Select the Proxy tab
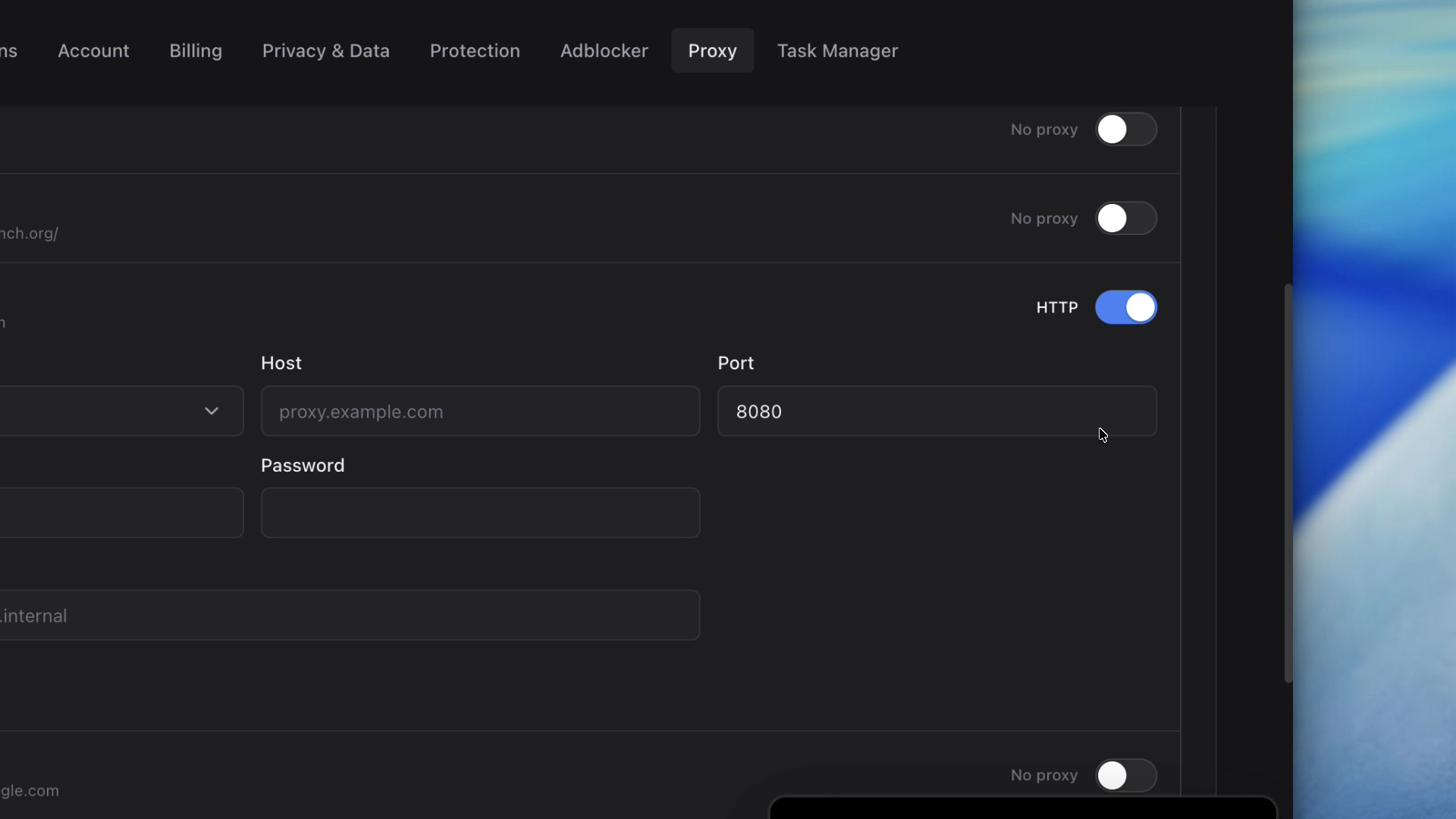The image size is (1456, 819). (x=712, y=51)
